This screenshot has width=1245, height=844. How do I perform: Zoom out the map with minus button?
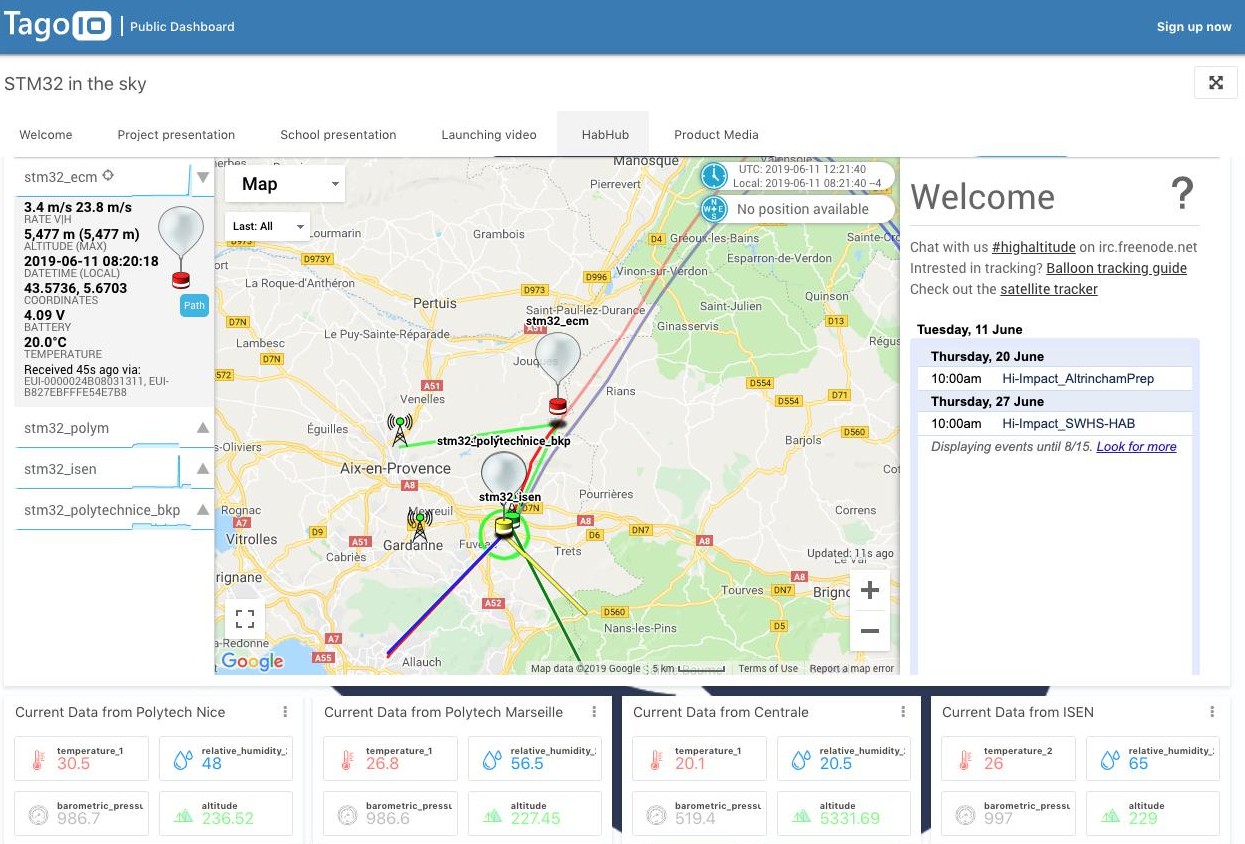(869, 631)
